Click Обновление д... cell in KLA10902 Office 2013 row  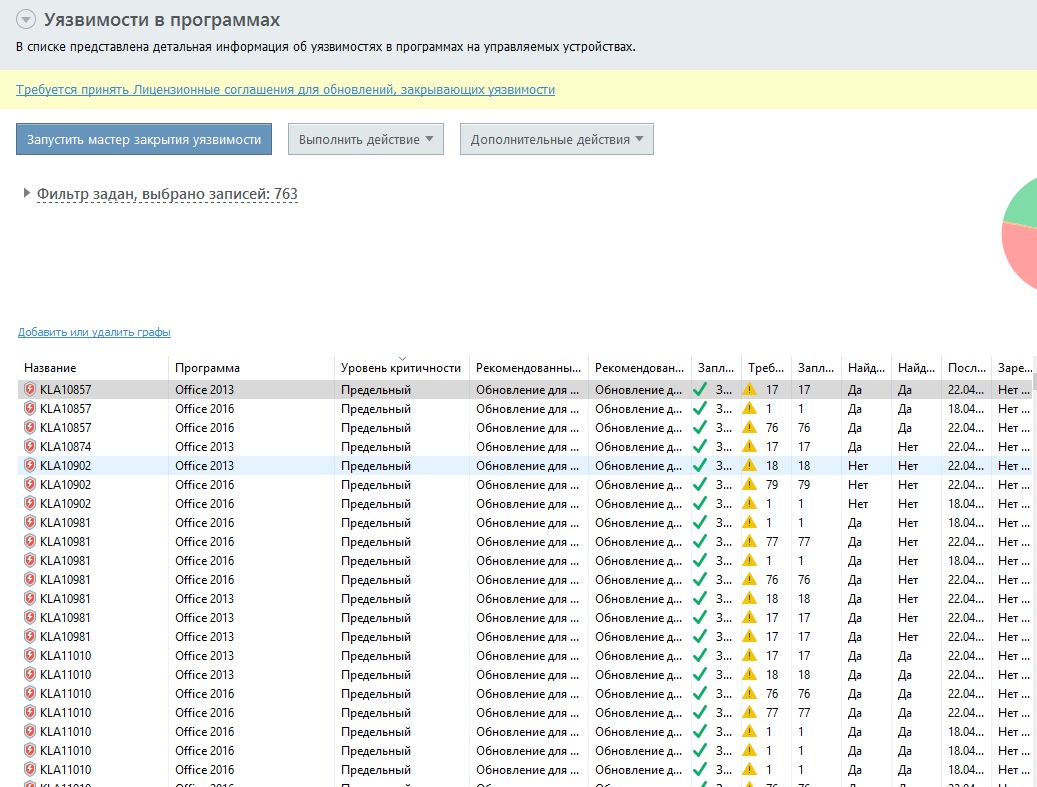point(638,466)
